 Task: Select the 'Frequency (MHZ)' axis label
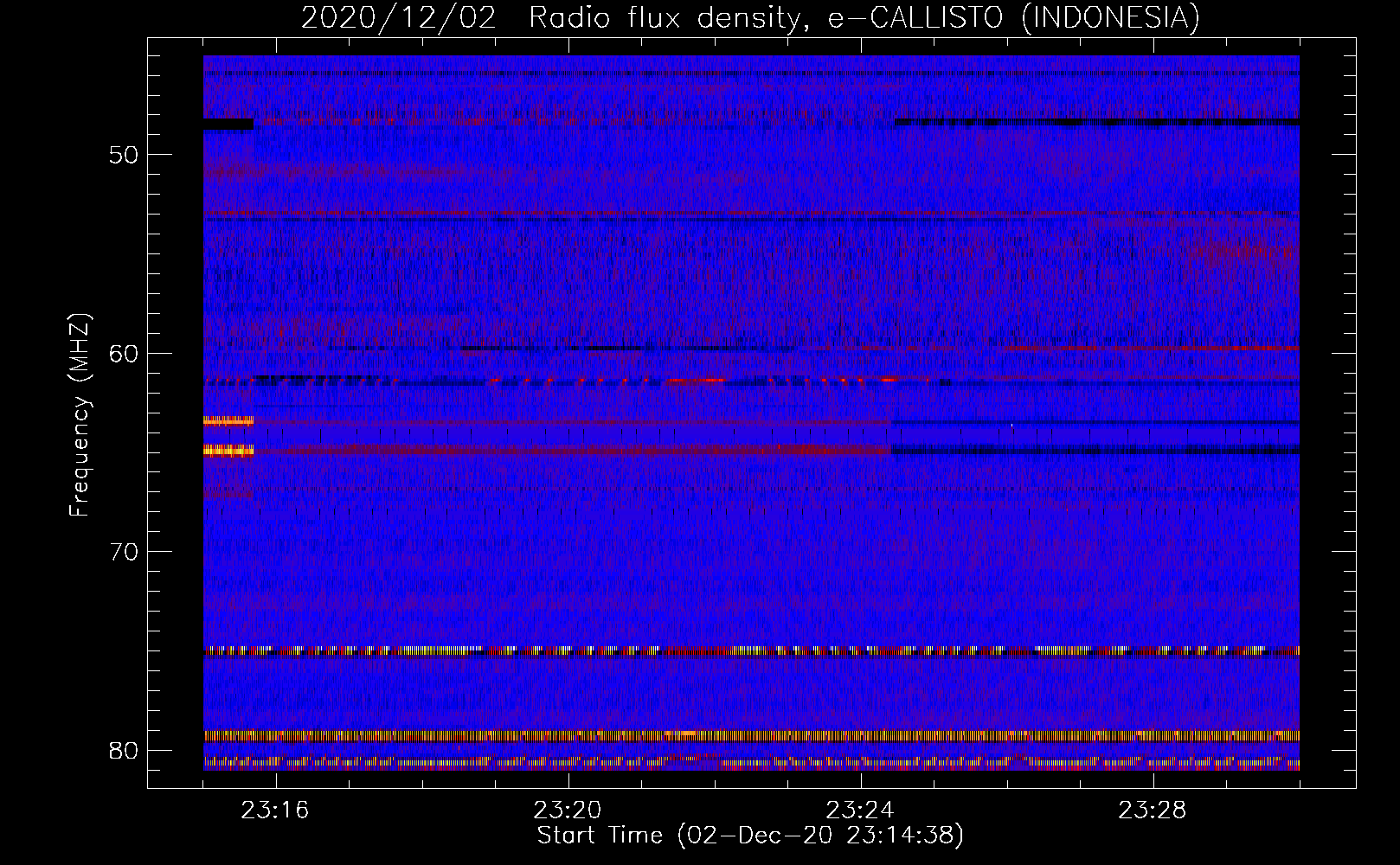click(x=80, y=415)
